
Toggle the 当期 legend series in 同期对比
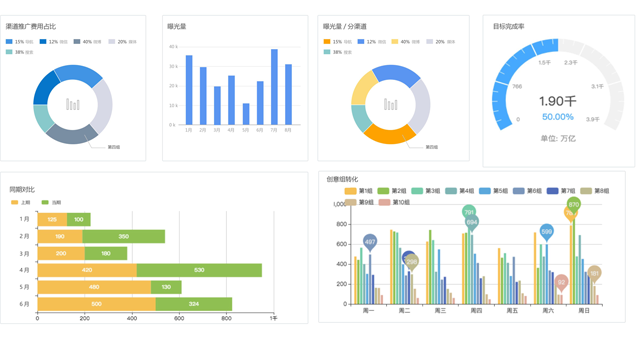(x=51, y=202)
